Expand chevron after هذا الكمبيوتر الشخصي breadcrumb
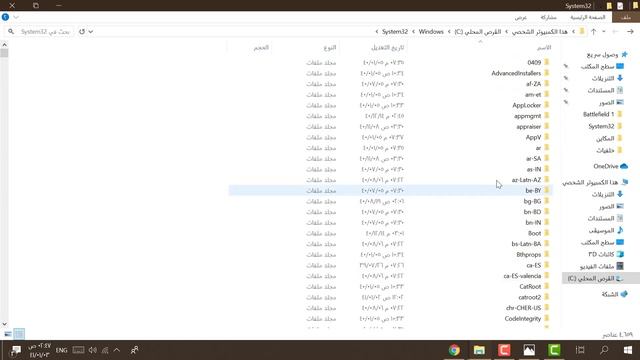Screen dimensions: 640x360 tap(507, 31)
